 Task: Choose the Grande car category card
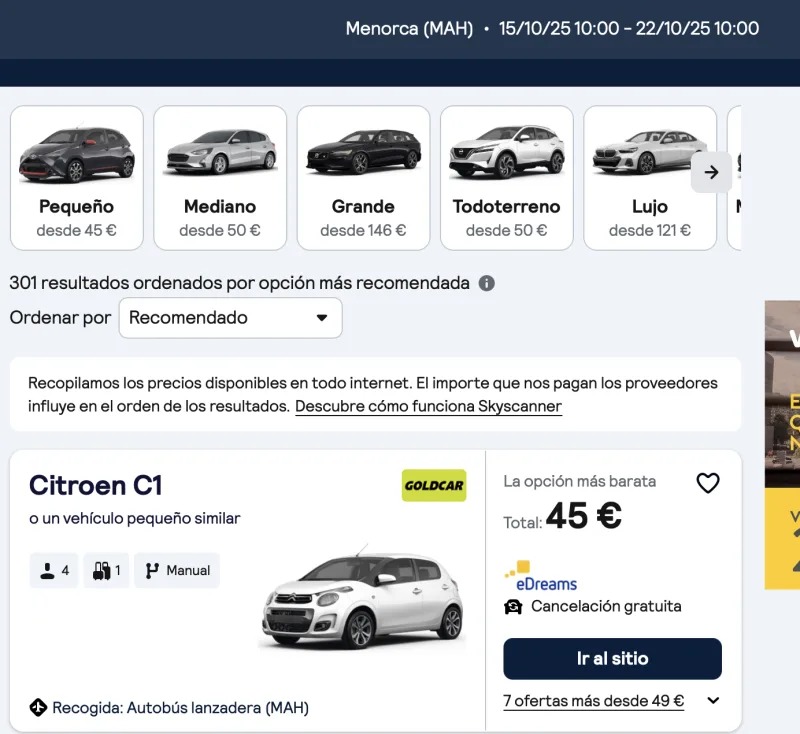[x=363, y=178]
